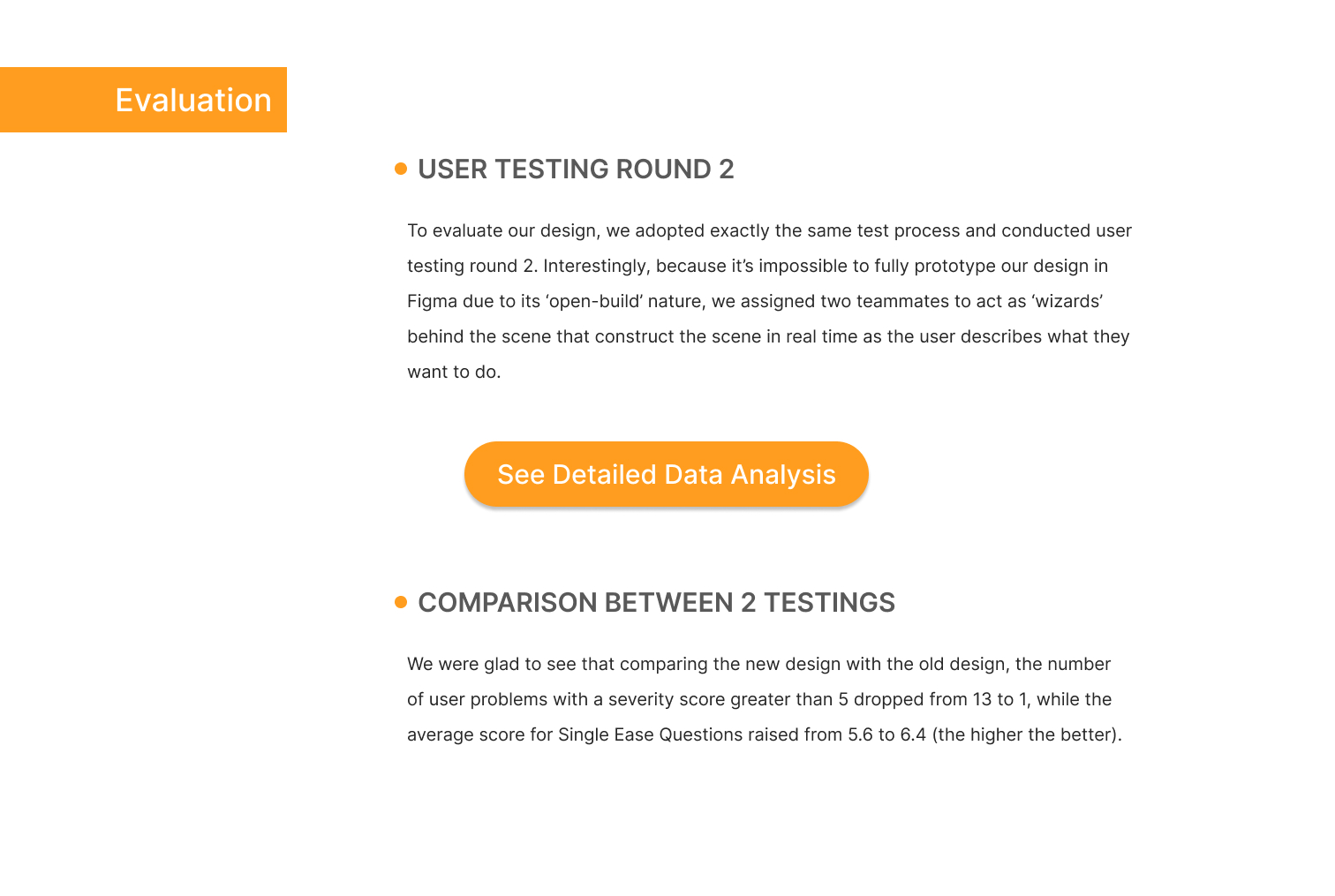Click the final line "want to do."

point(454,372)
